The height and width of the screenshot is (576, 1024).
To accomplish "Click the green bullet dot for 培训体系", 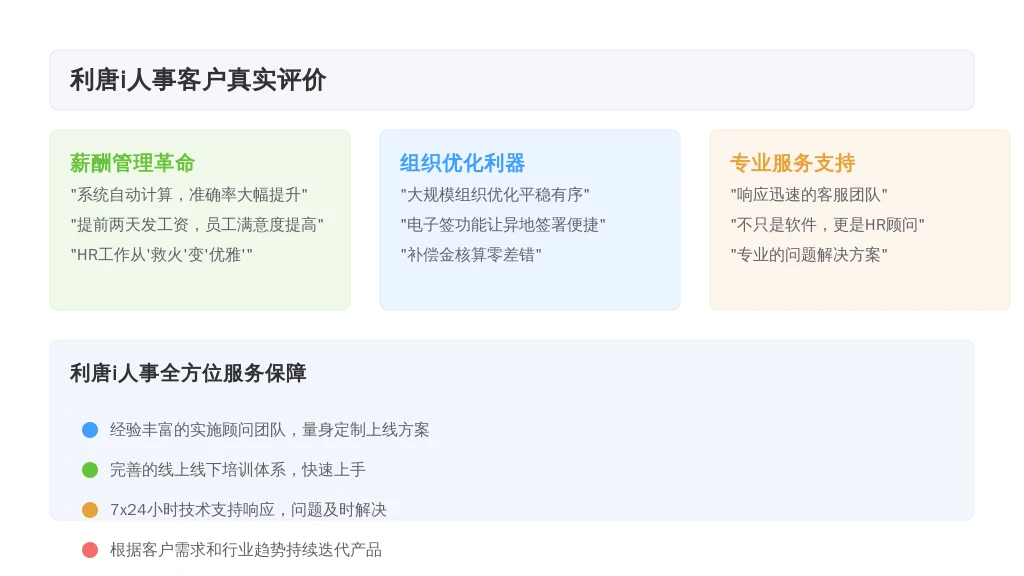I will click(90, 470).
